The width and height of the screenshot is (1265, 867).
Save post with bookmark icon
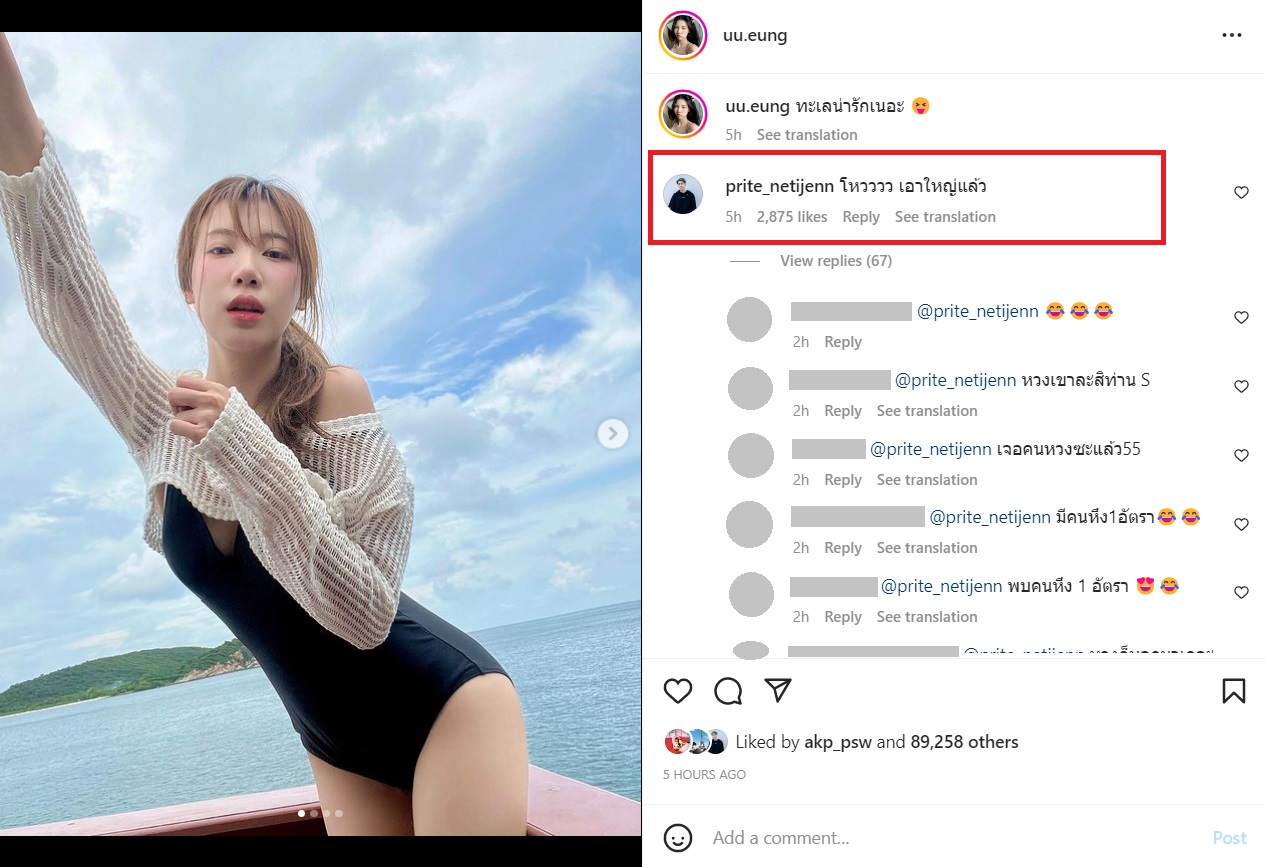tap(1233, 691)
